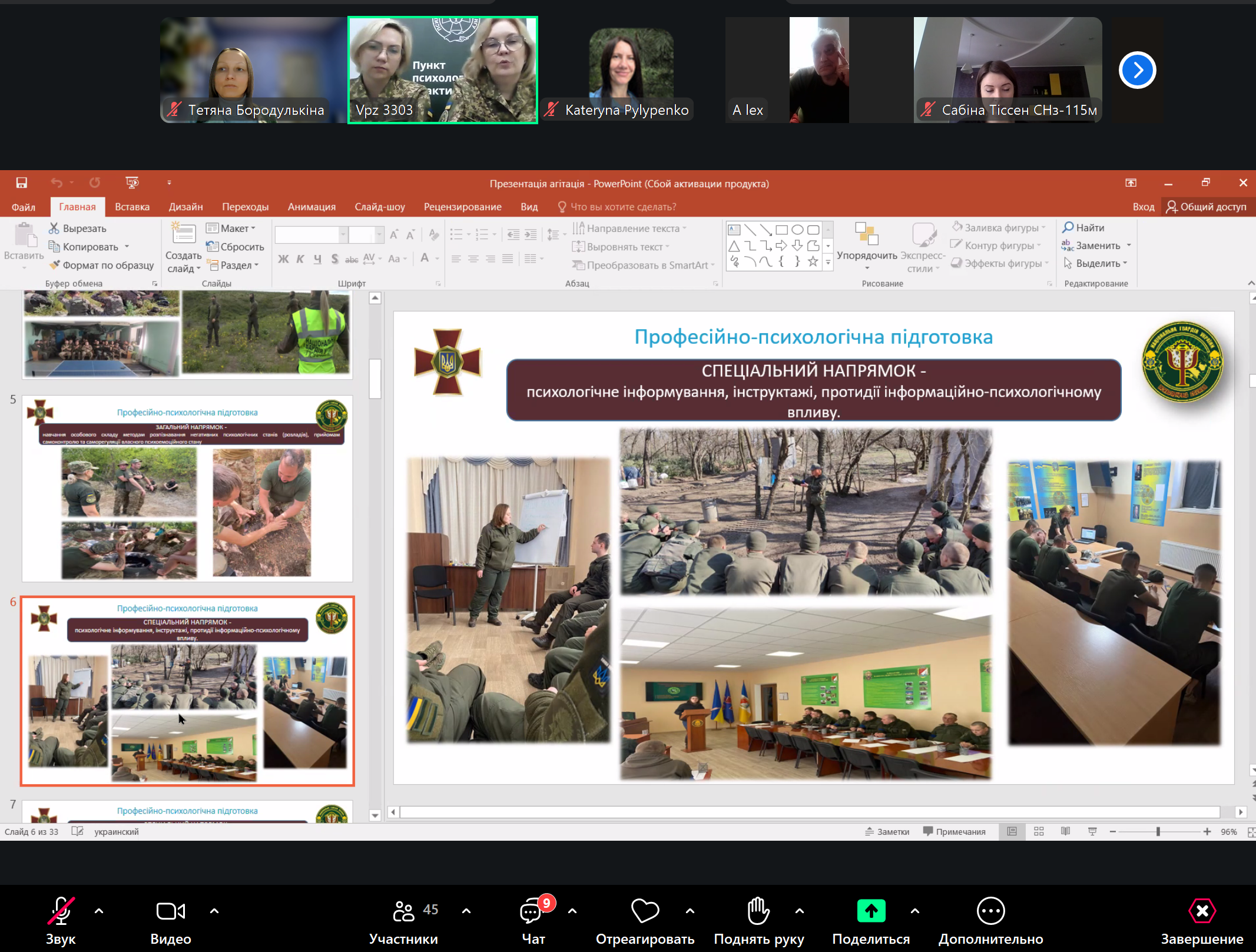Open the Design ribbon tab
The width and height of the screenshot is (1256, 952).
(185, 207)
